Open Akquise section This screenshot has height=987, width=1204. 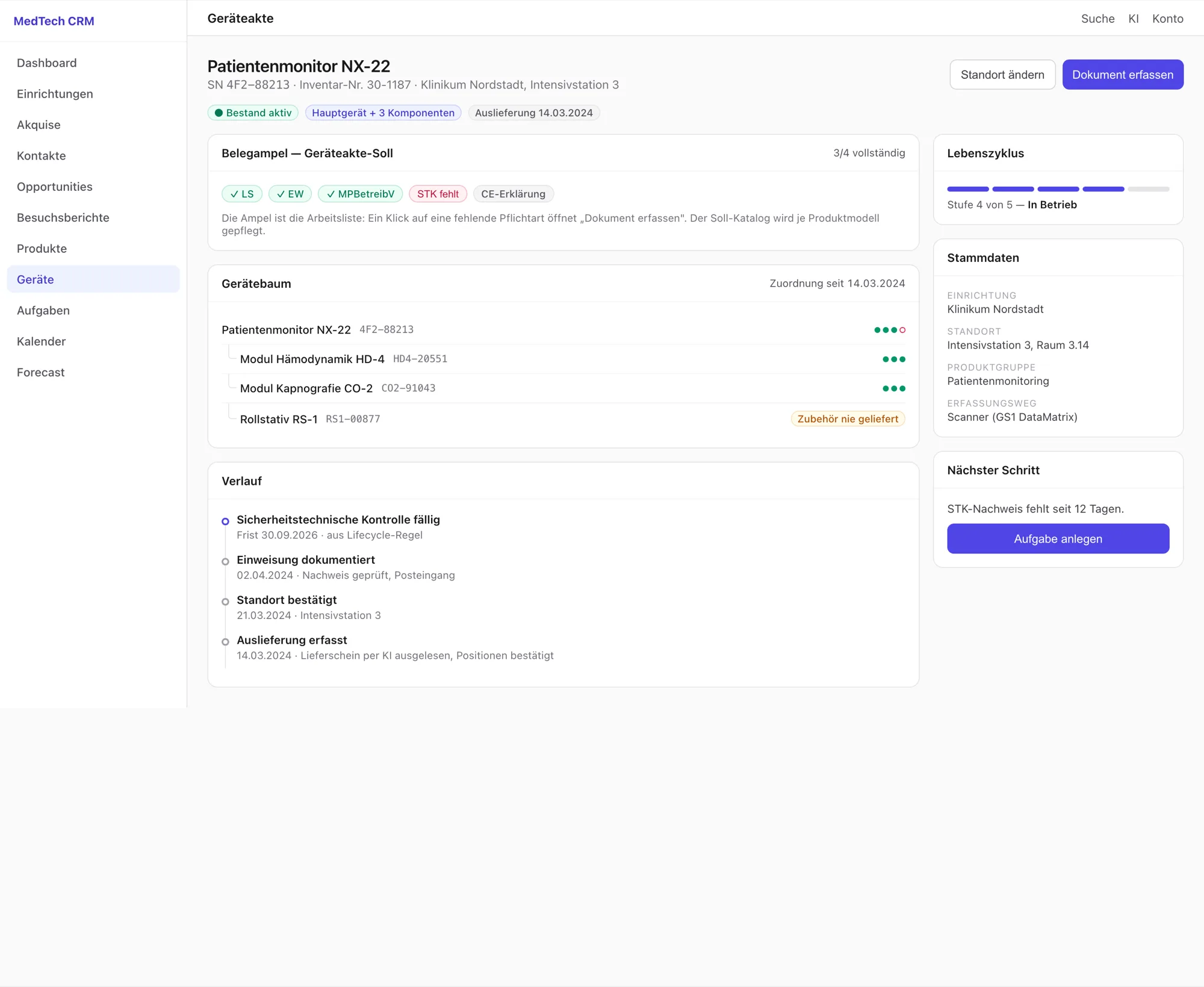pyautogui.click(x=93, y=125)
